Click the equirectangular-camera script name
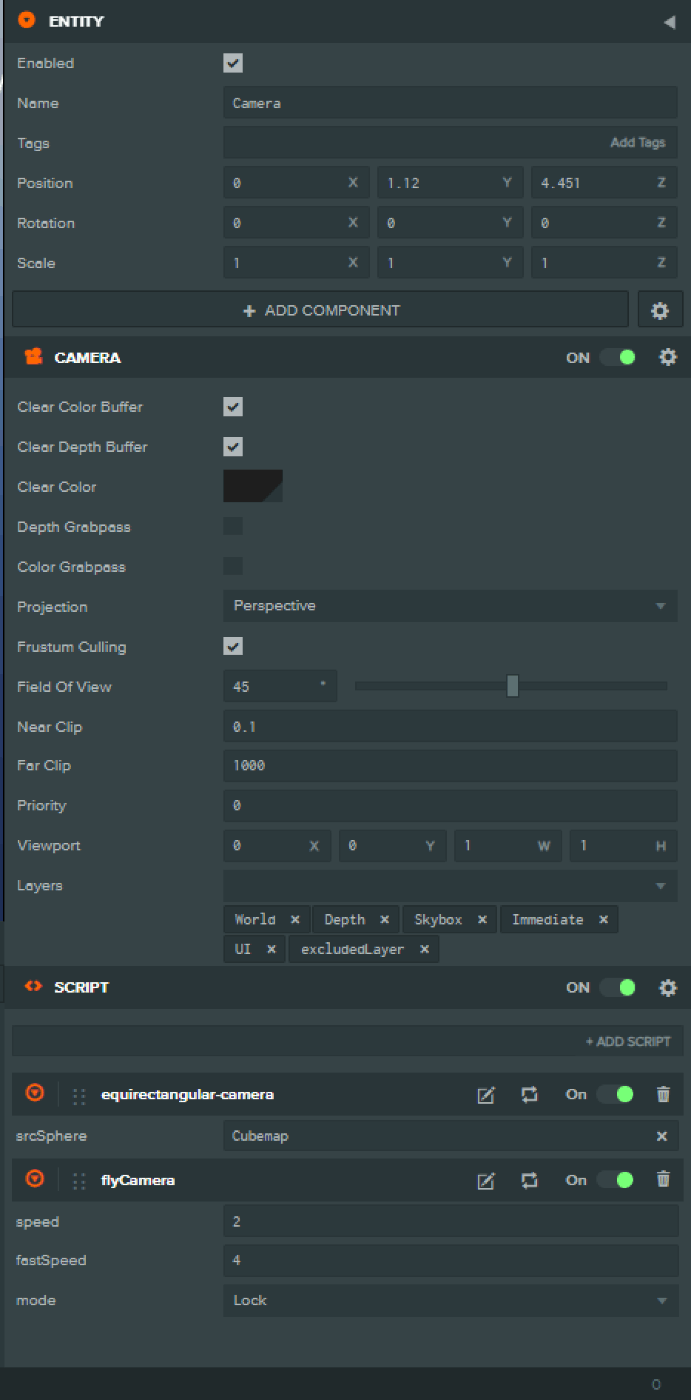Screen dimensions: 691x1400 pos(187,1095)
